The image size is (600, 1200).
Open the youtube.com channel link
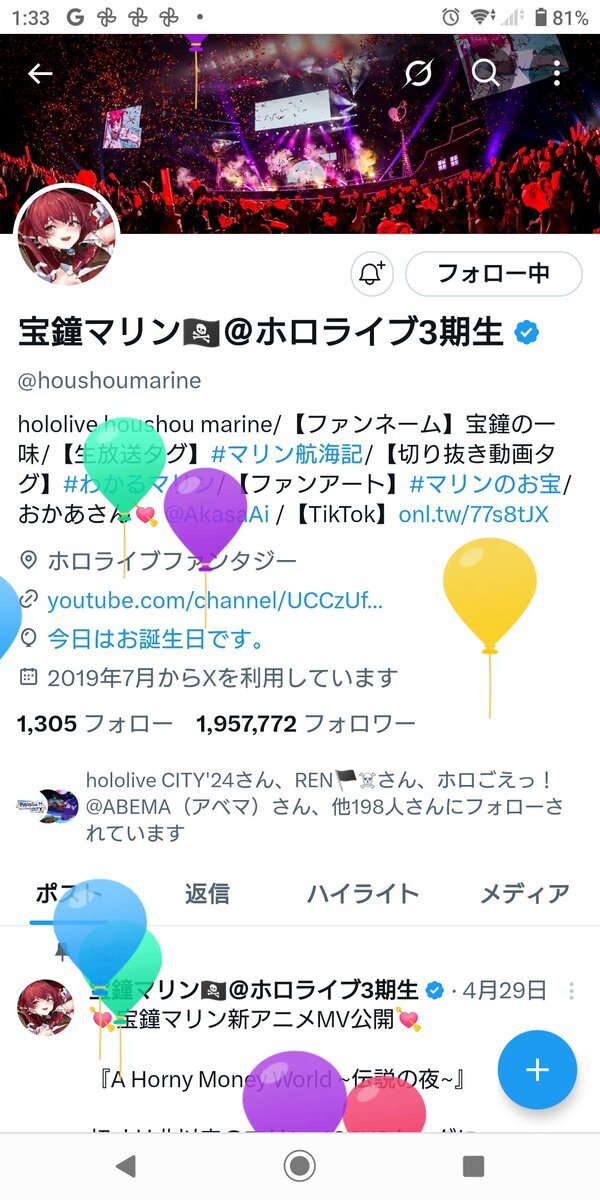[215, 600]
